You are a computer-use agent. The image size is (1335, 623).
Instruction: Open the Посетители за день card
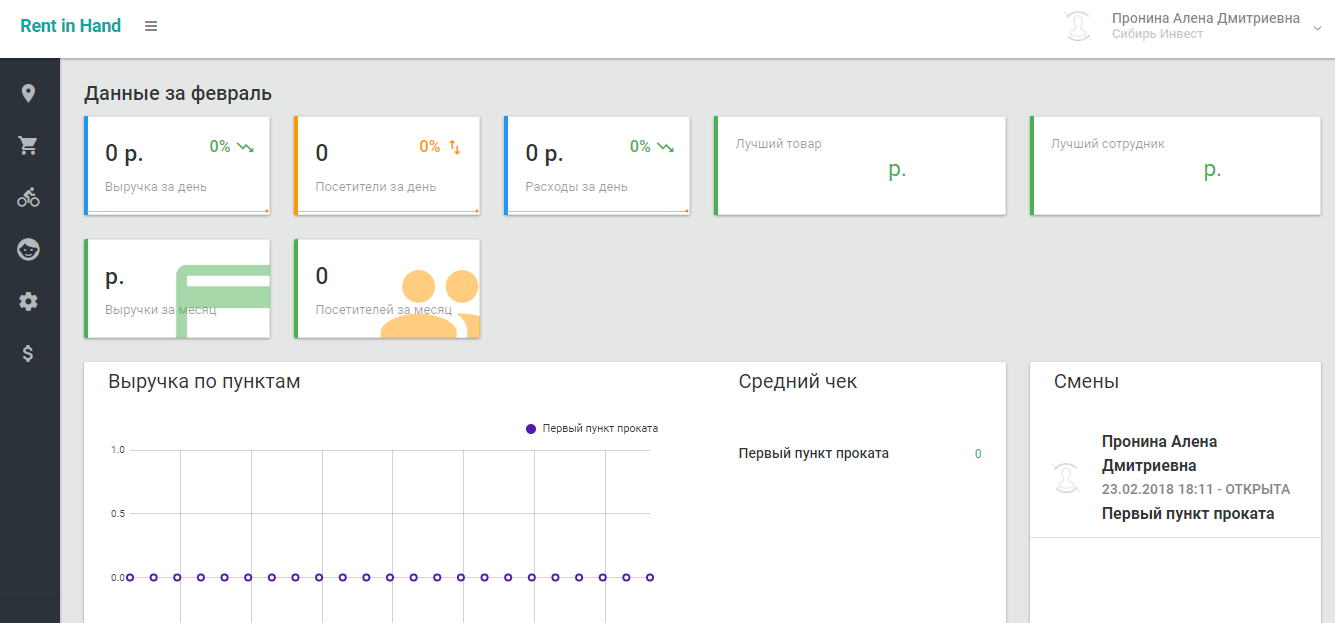(387, 166)
